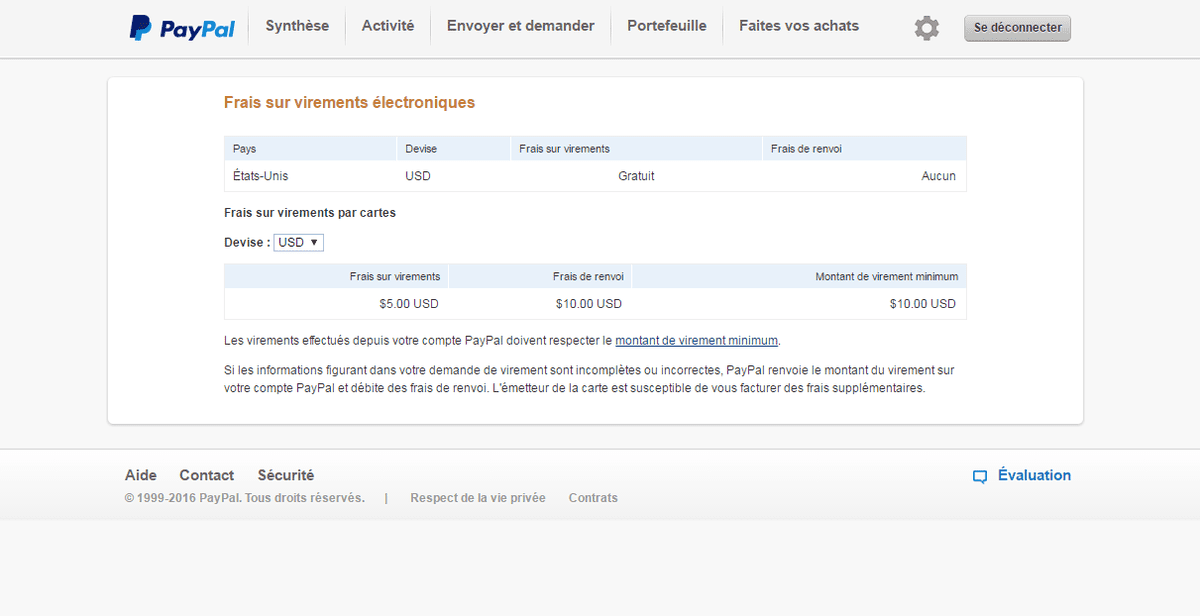
Task: Go to the Activité tab
Action: click(388, 26)
